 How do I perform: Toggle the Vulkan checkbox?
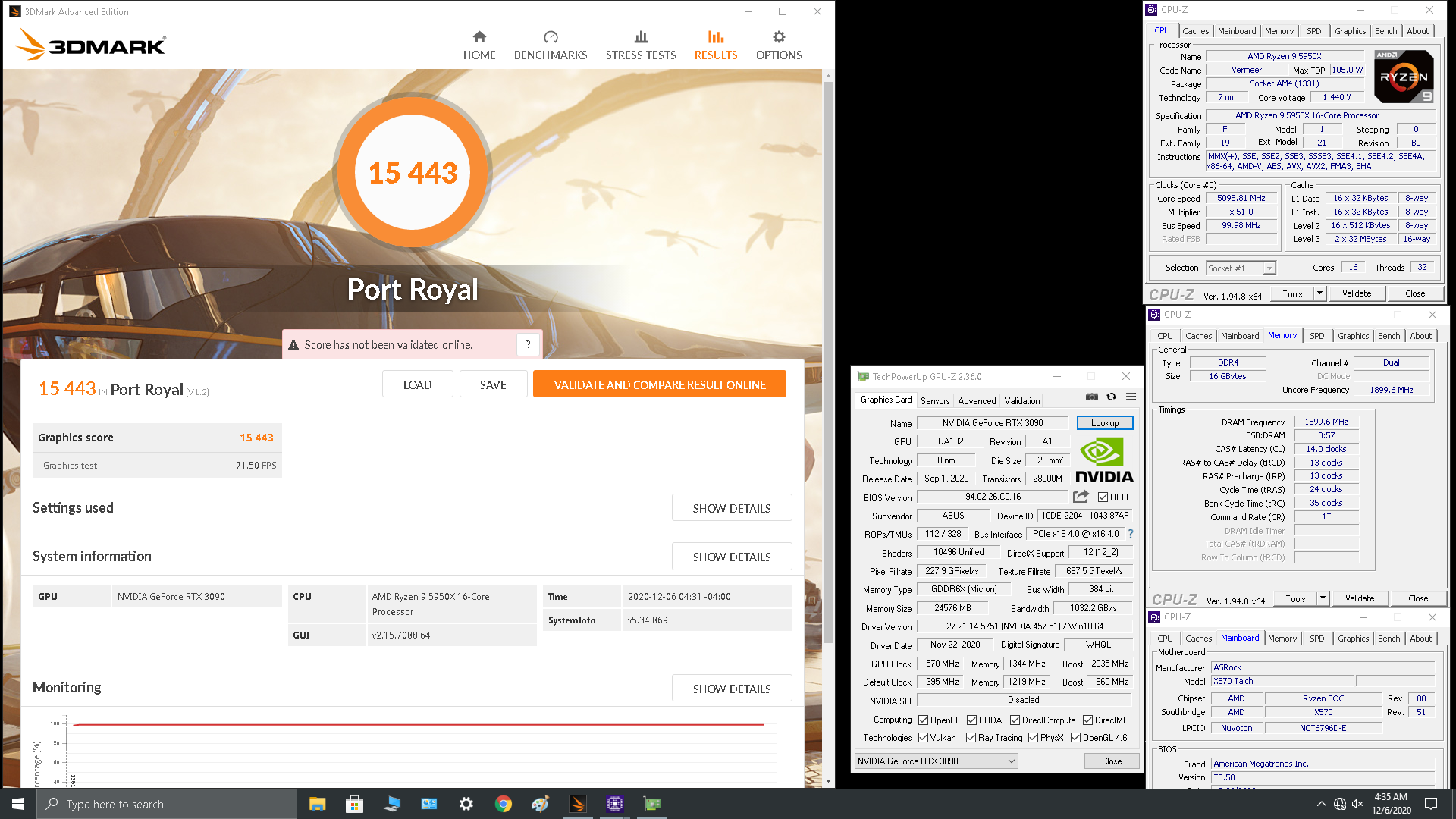[x=923, y=738]
